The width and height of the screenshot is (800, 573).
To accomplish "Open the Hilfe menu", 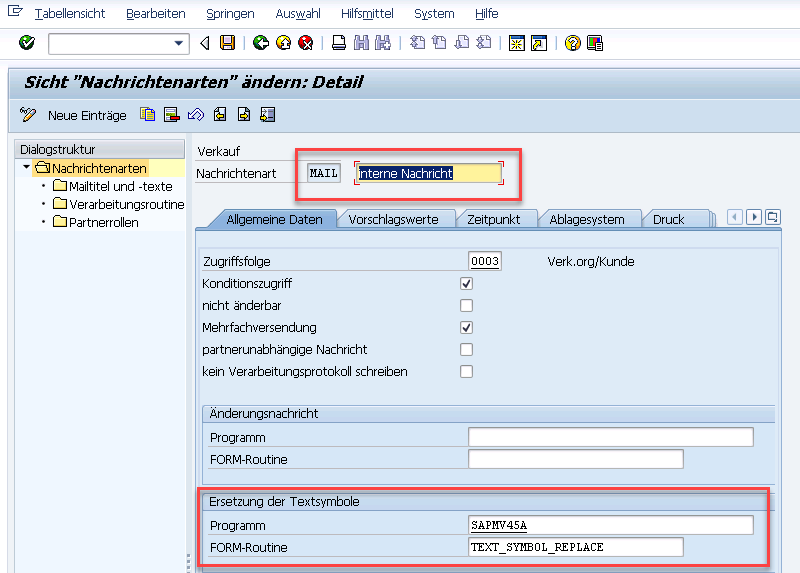I will (x=487, y=13).
